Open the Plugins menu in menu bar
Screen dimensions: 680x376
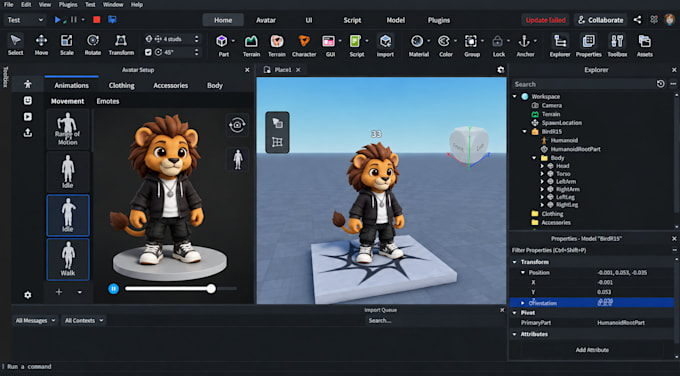click(68, 4)
